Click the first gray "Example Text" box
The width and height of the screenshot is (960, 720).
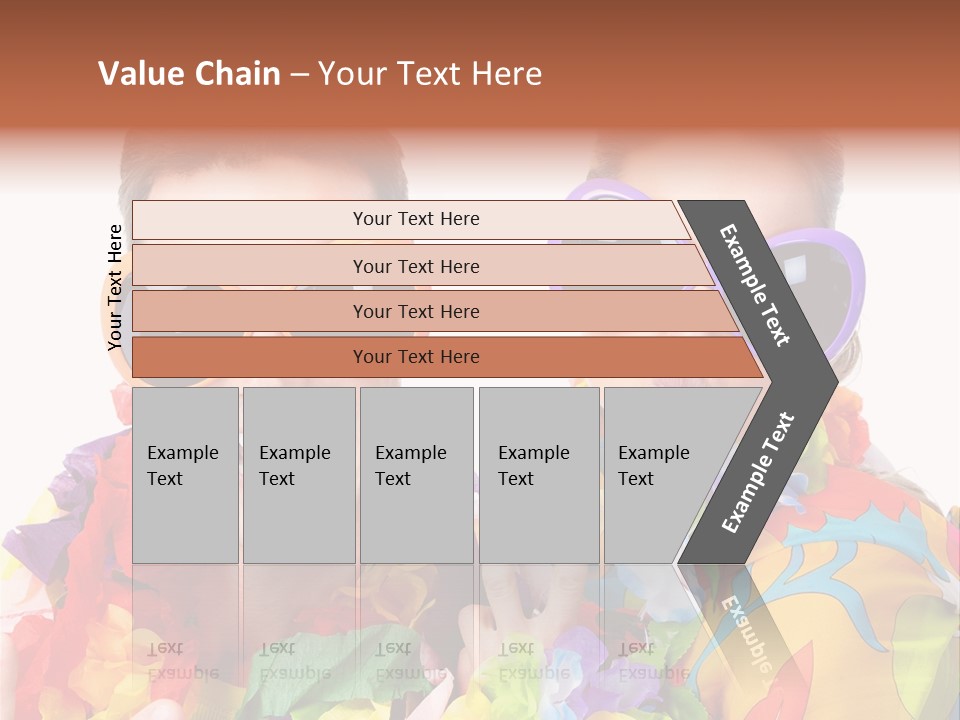point(185,475)
